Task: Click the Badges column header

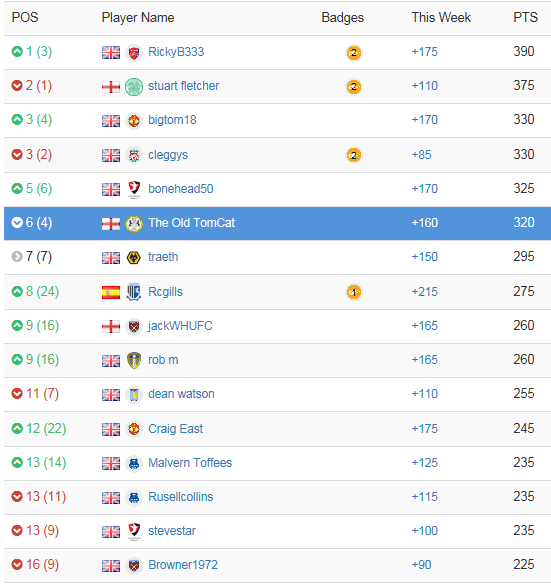Action: click(x=342, y=18)
